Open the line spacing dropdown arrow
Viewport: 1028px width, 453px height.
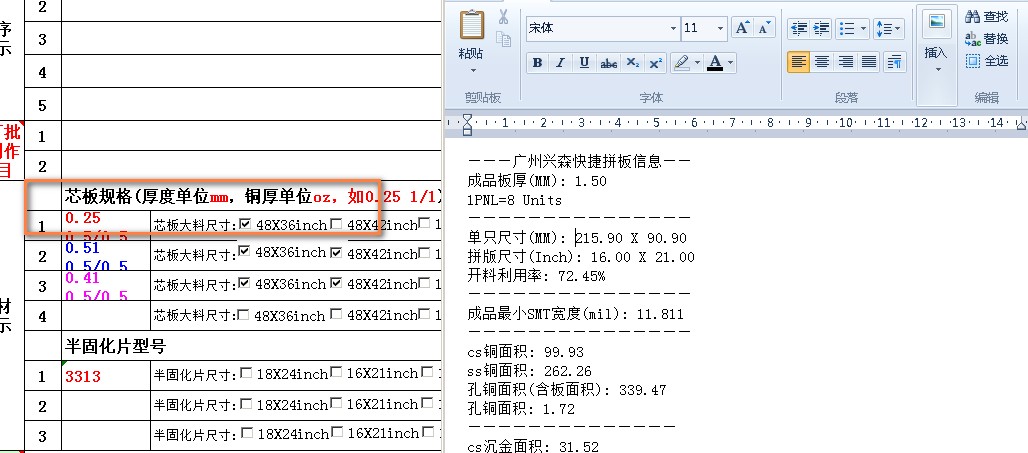tap(898, 28)
